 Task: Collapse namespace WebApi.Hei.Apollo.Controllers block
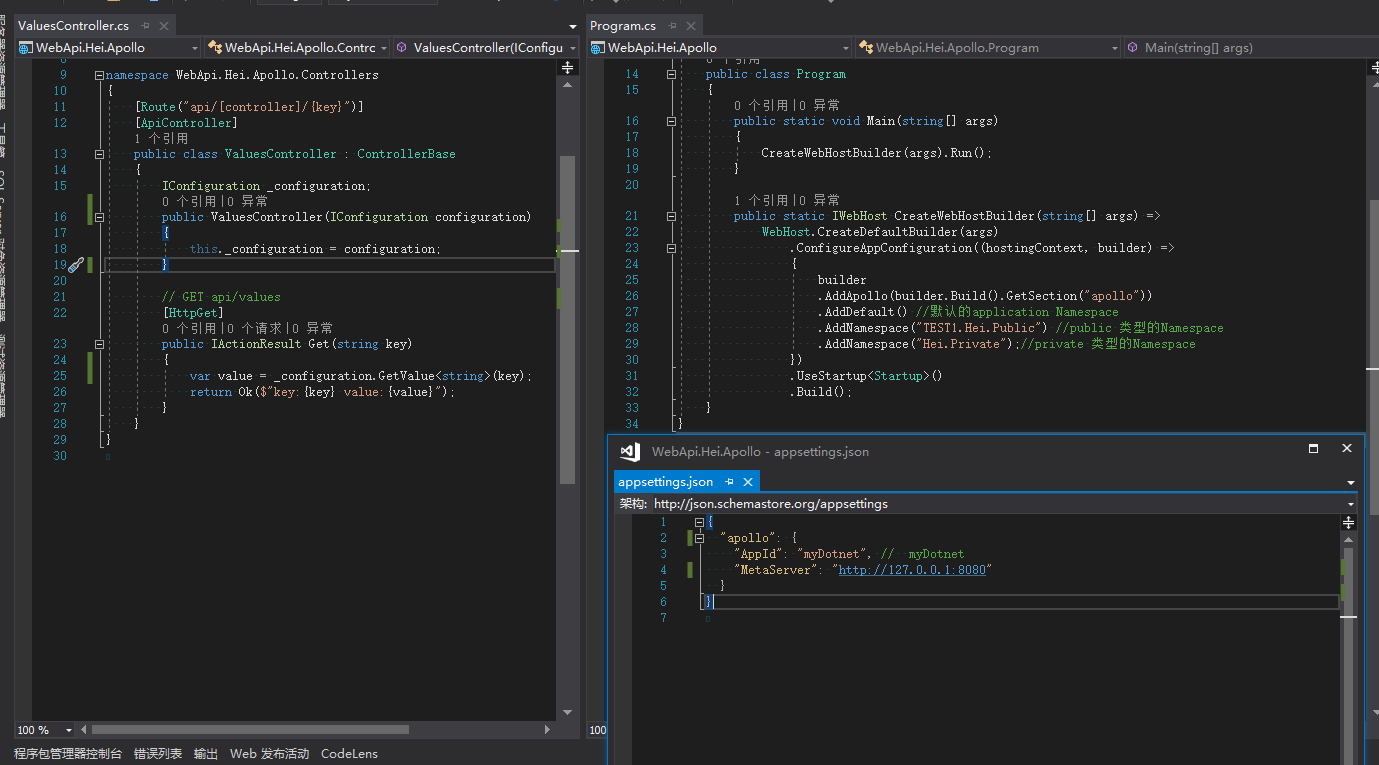99,75
